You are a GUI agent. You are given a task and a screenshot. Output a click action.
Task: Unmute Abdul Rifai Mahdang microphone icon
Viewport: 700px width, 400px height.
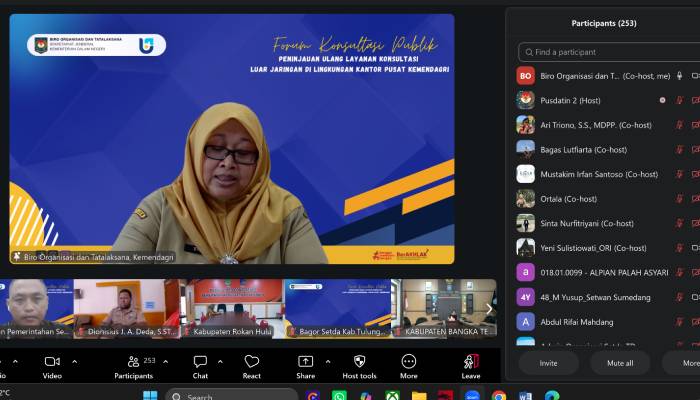679,321
